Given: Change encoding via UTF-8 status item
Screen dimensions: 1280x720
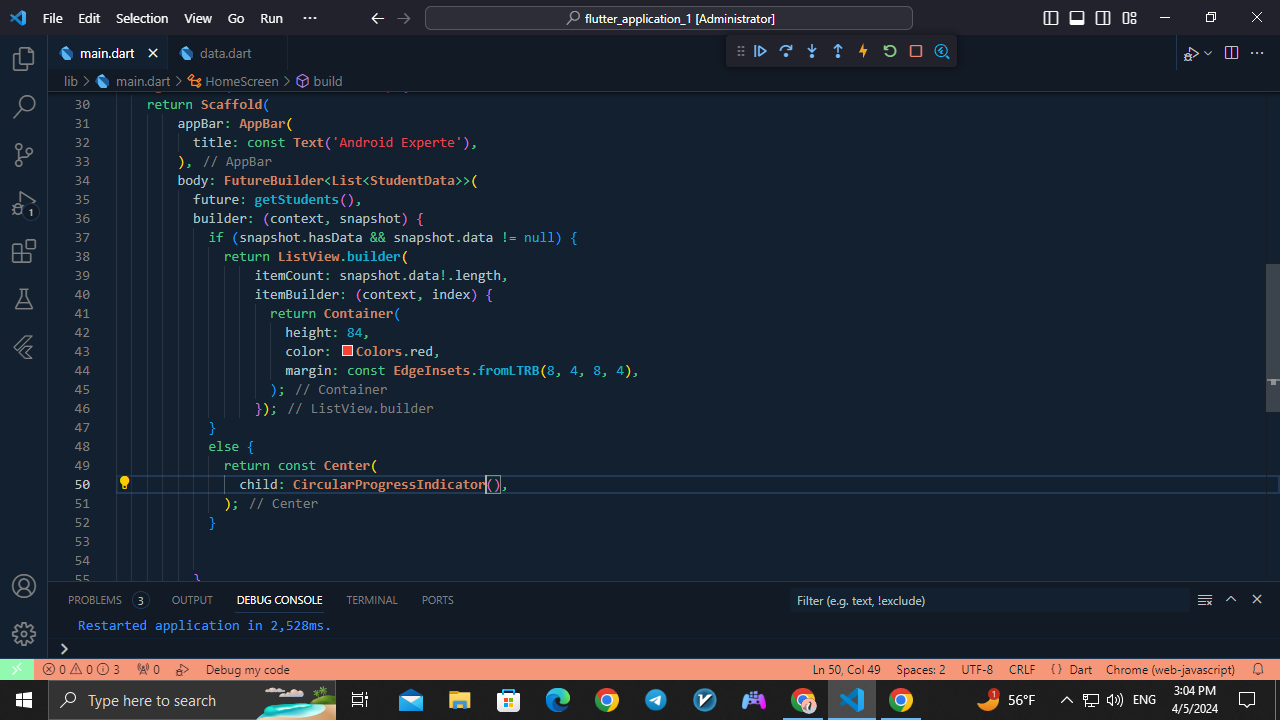Looking at the screenshot, I should (977, 669).
